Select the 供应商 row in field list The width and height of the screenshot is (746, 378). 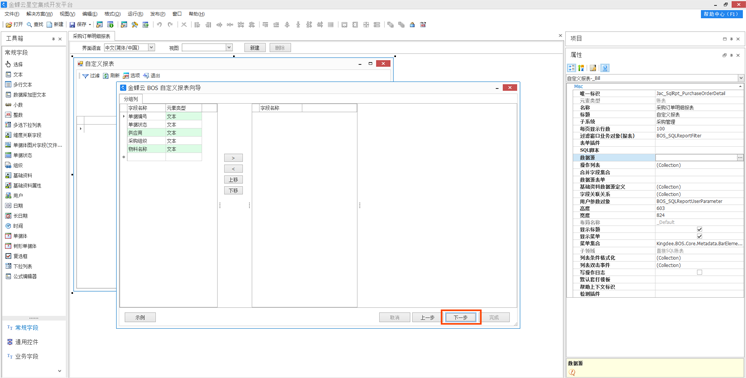(165, 133)
